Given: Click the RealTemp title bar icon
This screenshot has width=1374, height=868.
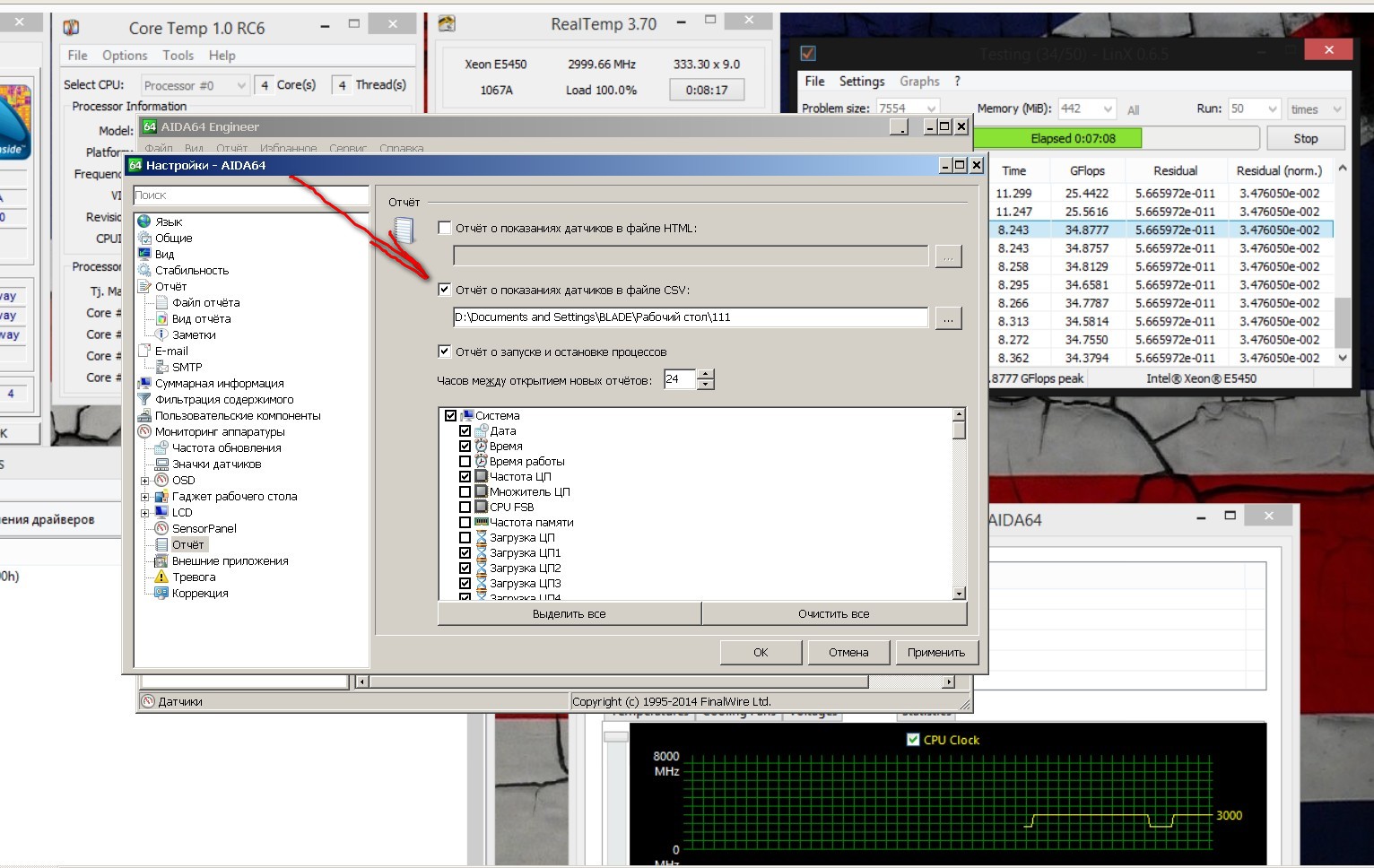Looking at the screenshot, I should [447, 24].
